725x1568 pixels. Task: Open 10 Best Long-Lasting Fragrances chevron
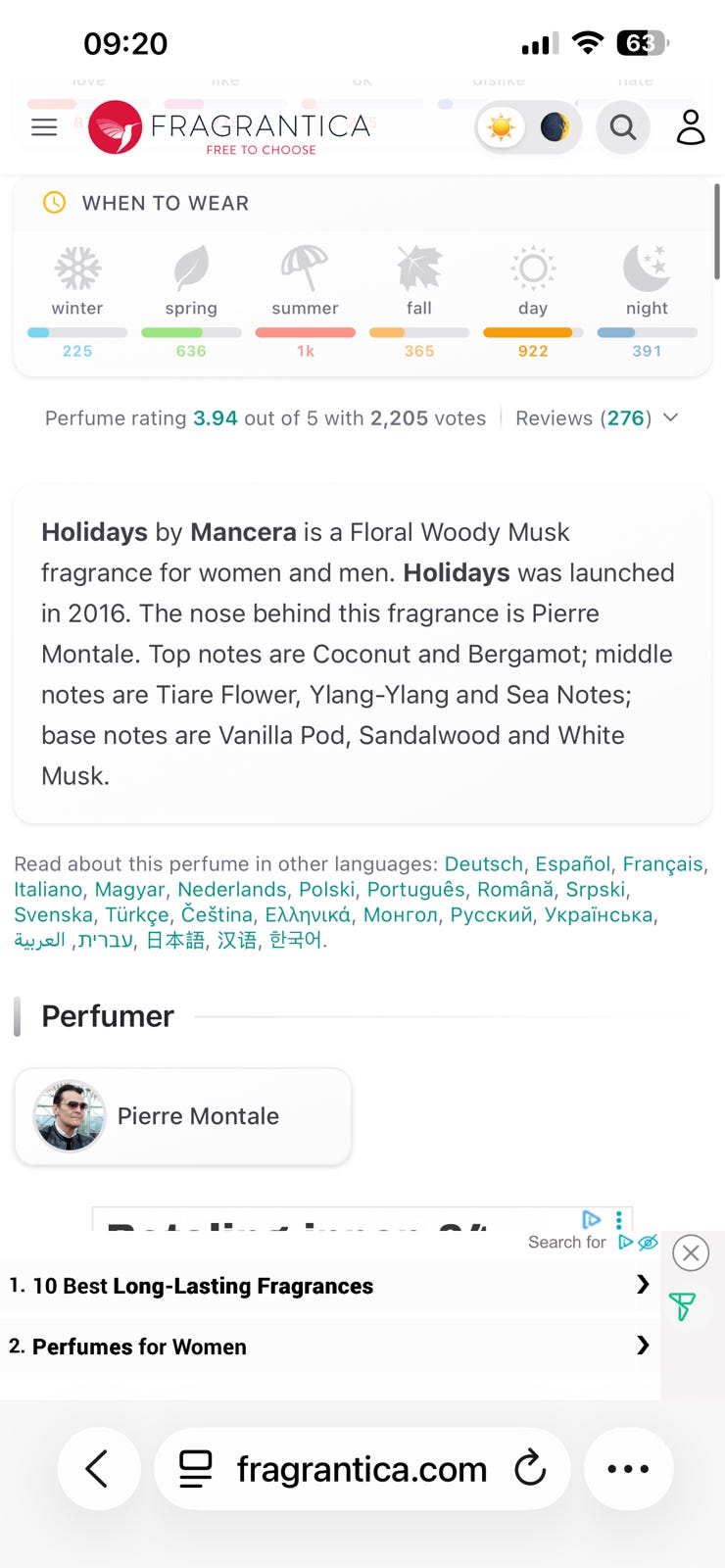pos(643,1284)
